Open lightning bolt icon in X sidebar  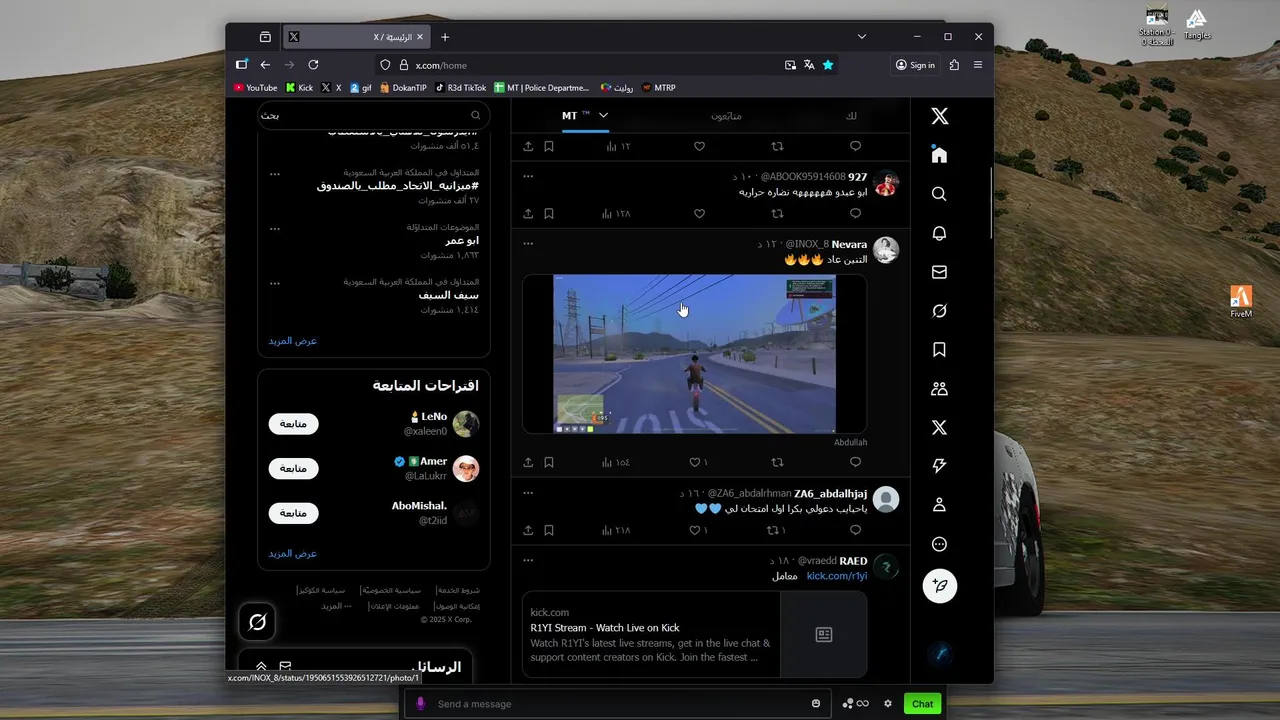[x=939, y=466]
